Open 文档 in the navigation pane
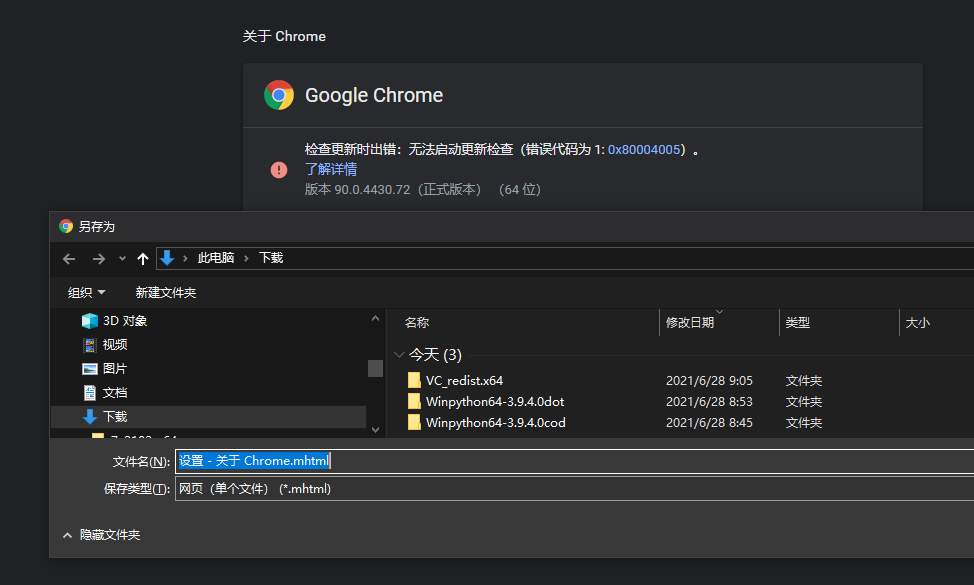Screen dimensions: 974x585 pyautogui.click(x=115, y=393)
